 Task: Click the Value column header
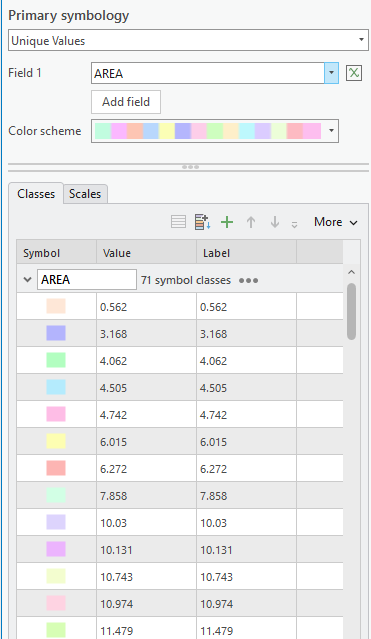[x=146, y=253]
